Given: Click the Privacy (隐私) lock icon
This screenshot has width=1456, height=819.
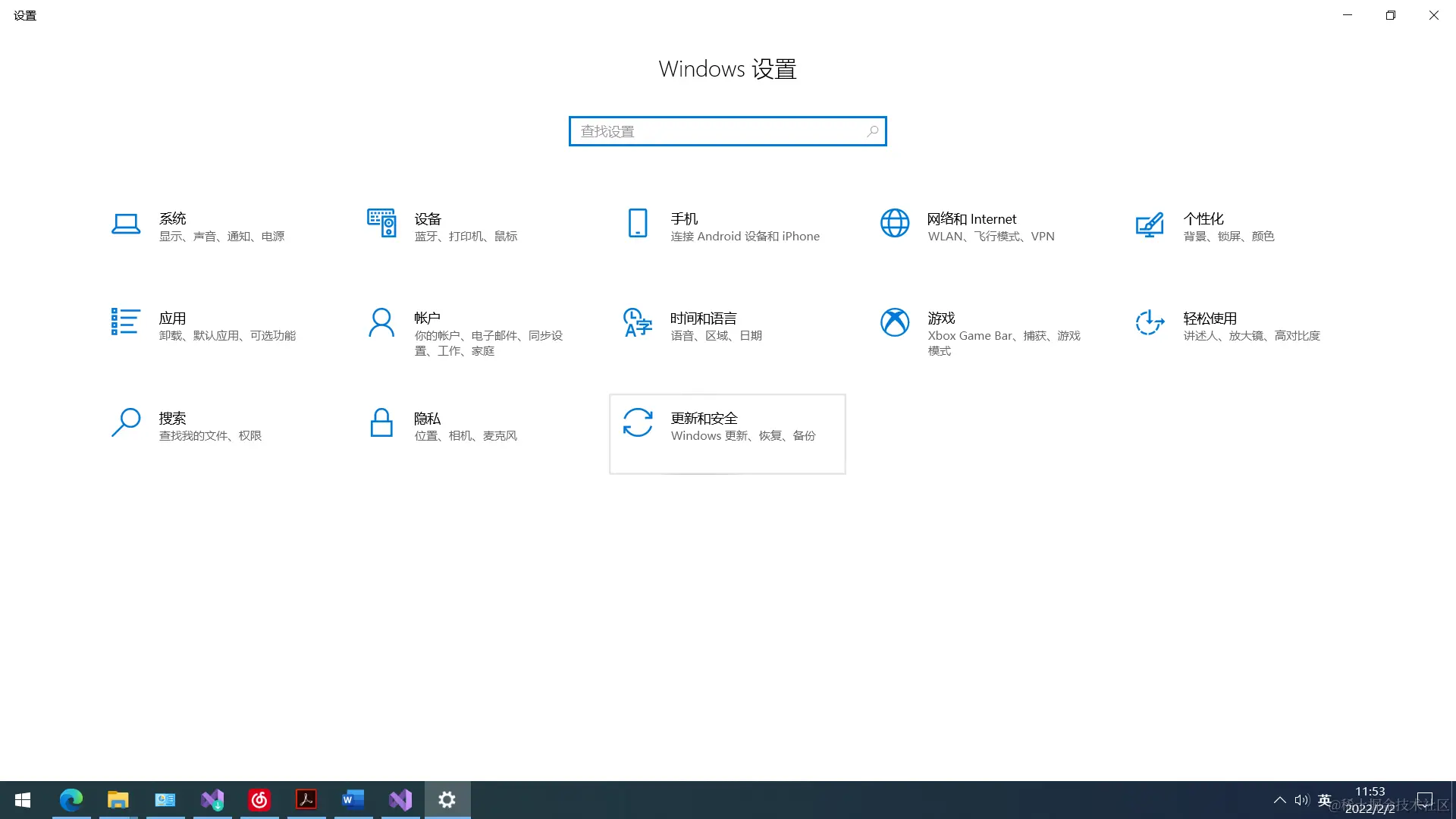Looking at the screenshot, I should pyautogui.click(x=381, y=422).
